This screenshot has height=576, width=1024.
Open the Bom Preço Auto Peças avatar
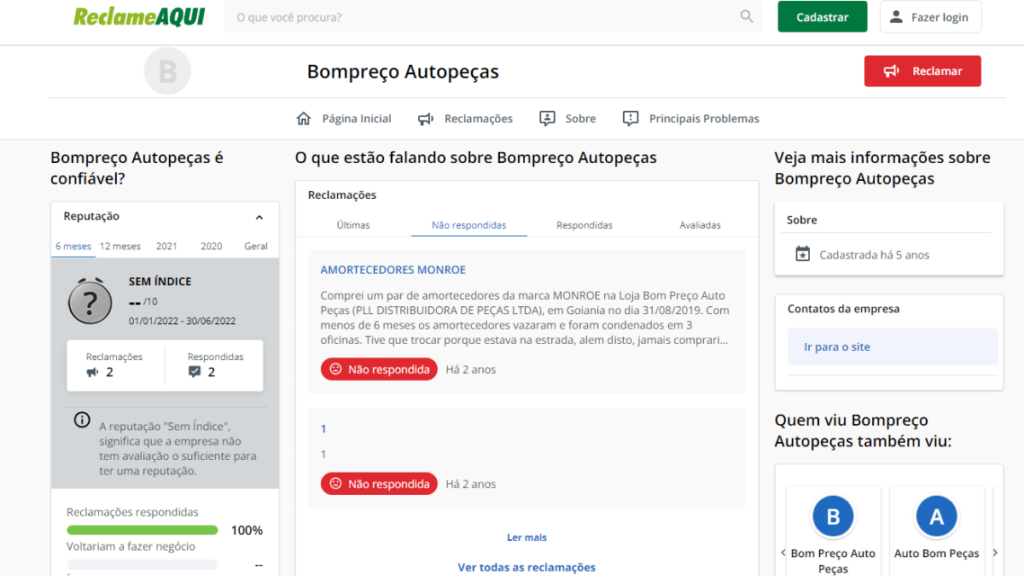(x=832, y=517)
